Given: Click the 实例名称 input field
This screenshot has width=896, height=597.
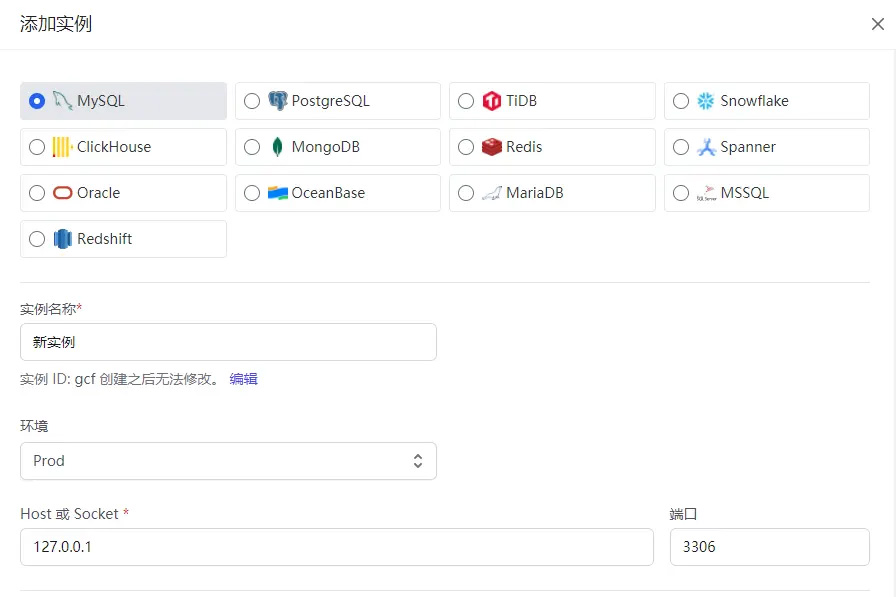Looking at the screenshot, I should pyautogui.click(x=228, y=342).
